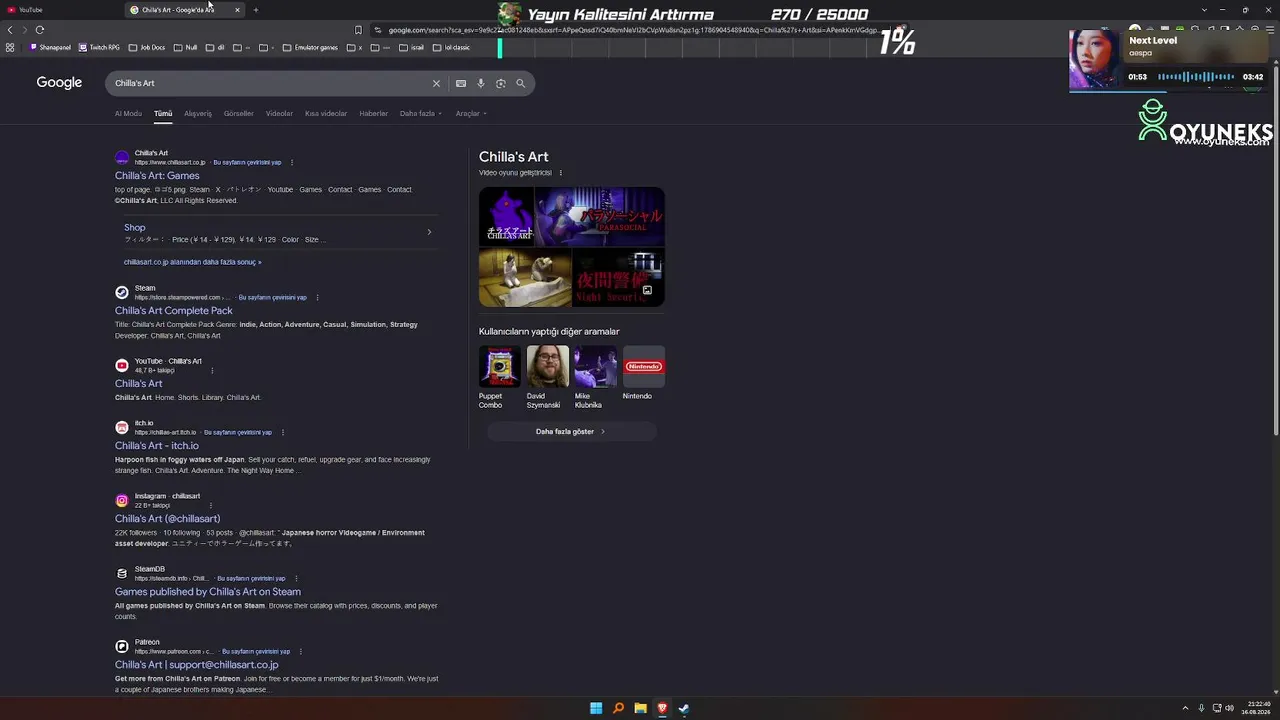The image size is (1280, 720).
Task: Go back using the browser back arrow
Action: pos(10,30)
